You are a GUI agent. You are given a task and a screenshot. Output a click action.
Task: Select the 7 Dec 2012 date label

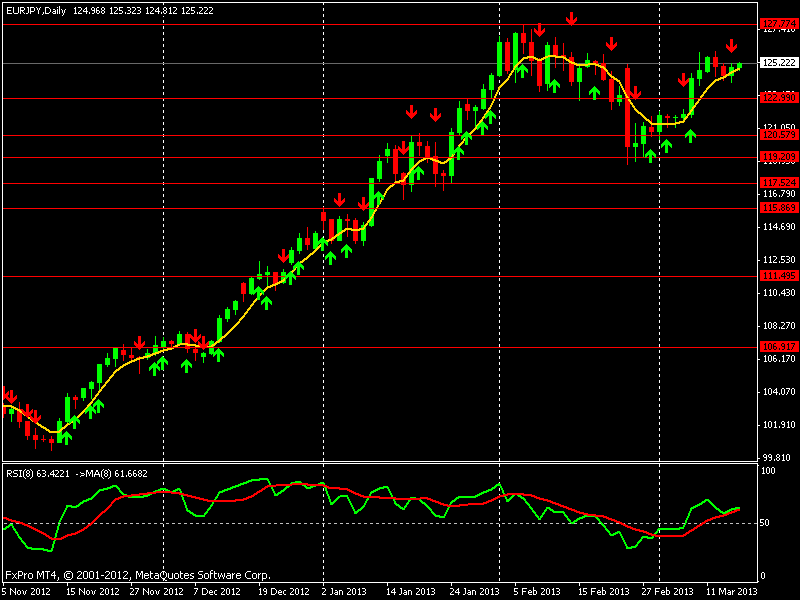(x=217, y=592)
